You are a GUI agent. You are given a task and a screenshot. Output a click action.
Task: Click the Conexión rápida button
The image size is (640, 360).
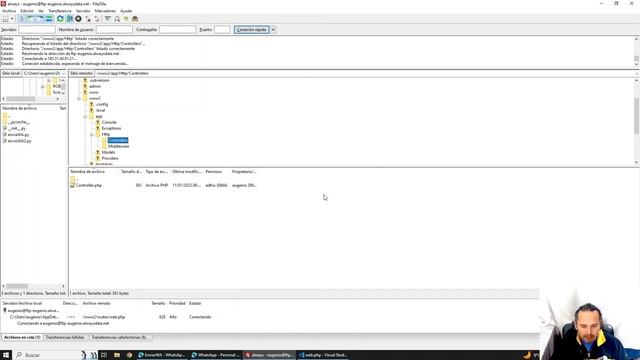click(251, 29)
